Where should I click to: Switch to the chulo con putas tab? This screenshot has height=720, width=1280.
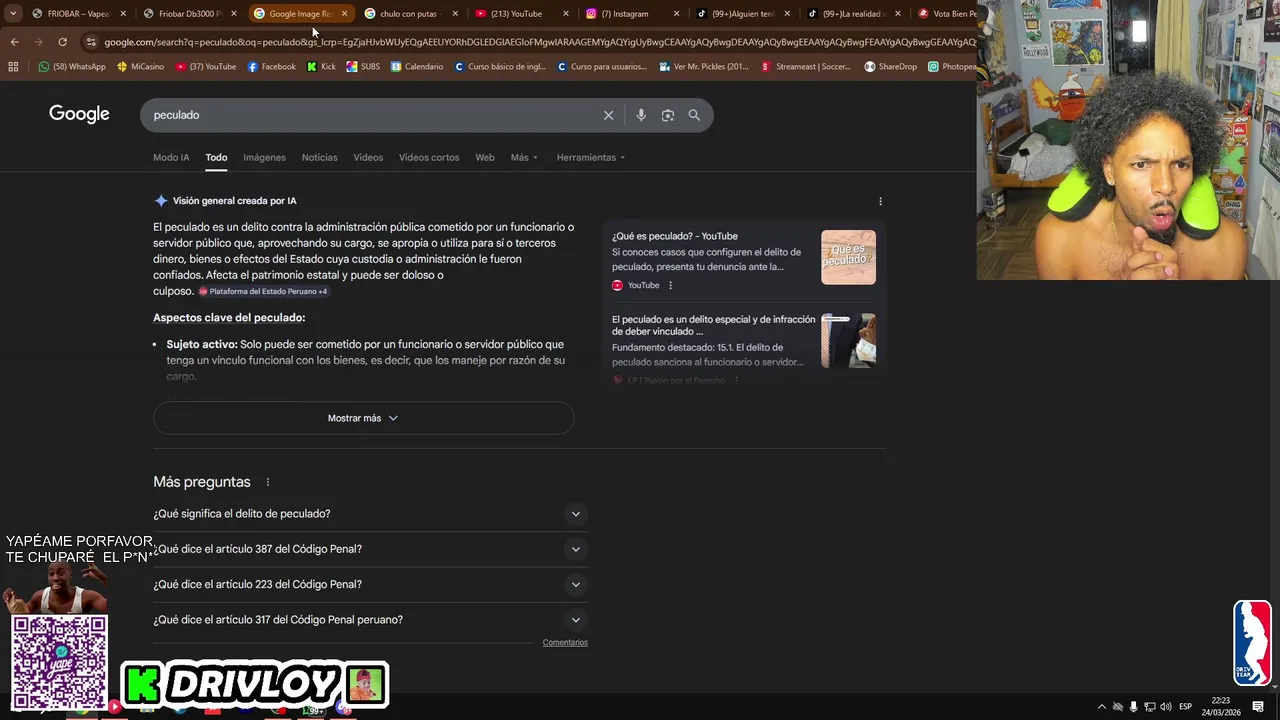410,14
